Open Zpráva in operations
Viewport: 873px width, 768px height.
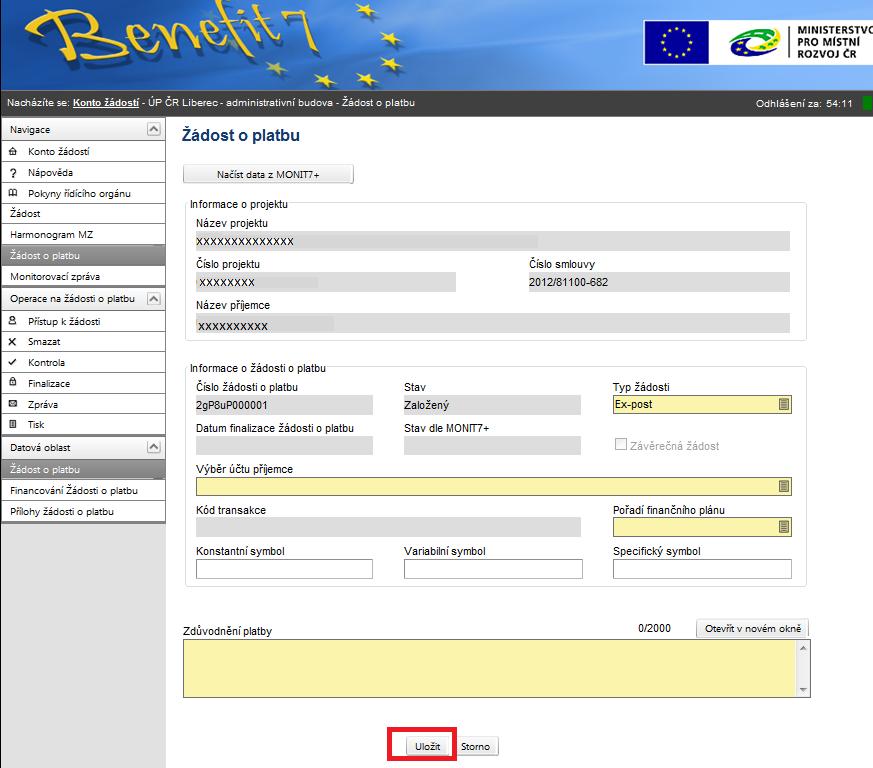point(84,404)
